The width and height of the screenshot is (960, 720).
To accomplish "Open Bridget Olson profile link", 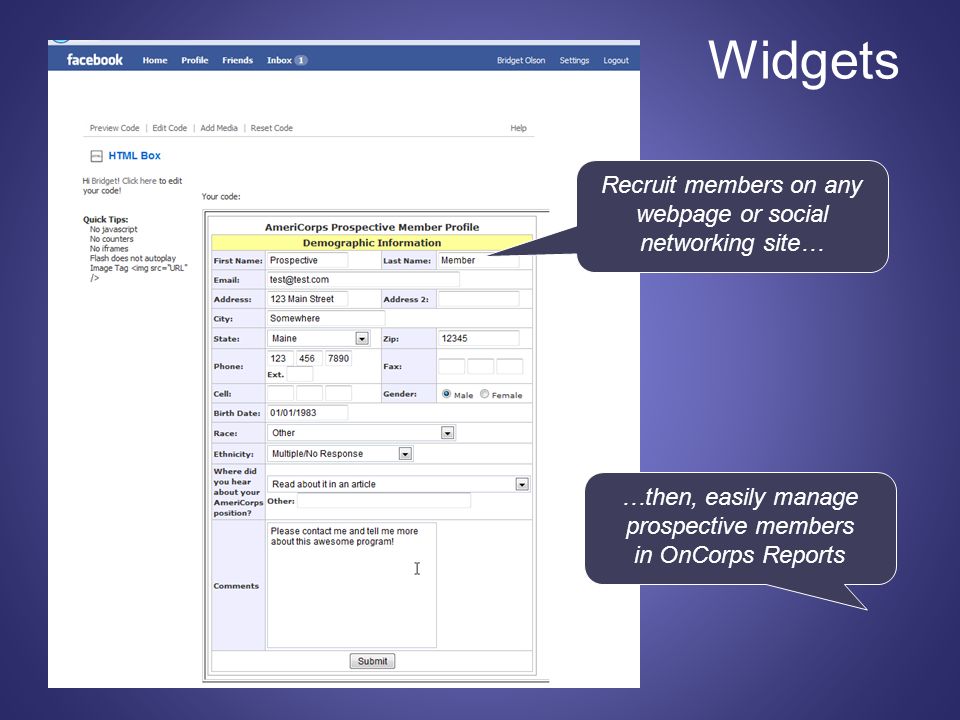I will point(521,60).
